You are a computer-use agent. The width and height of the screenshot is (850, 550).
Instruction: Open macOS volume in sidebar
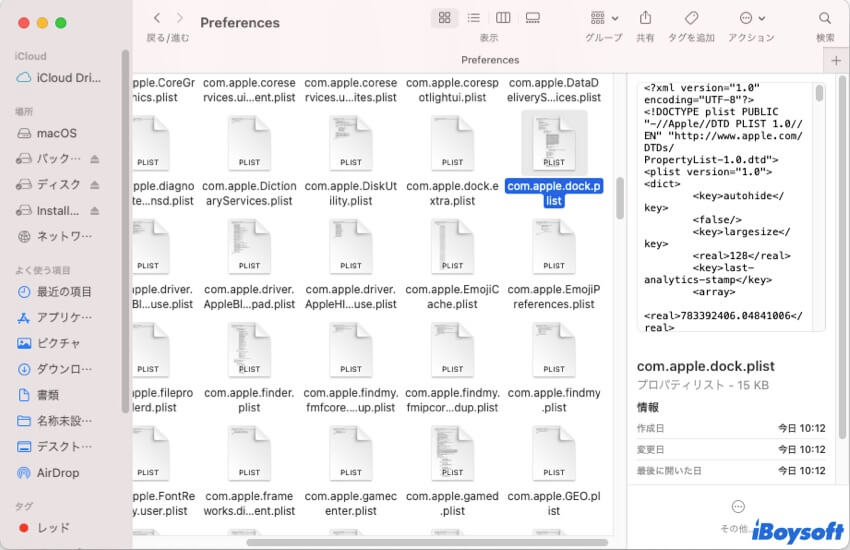[48, 133]
